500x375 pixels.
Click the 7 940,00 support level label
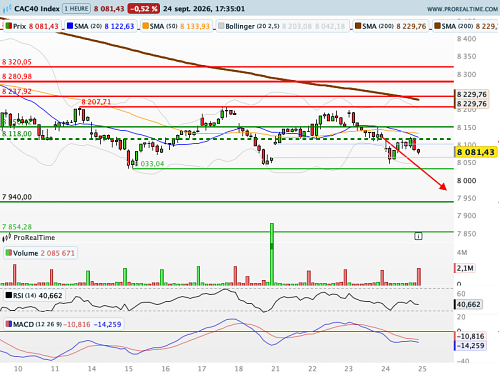(x=17, y=197)
